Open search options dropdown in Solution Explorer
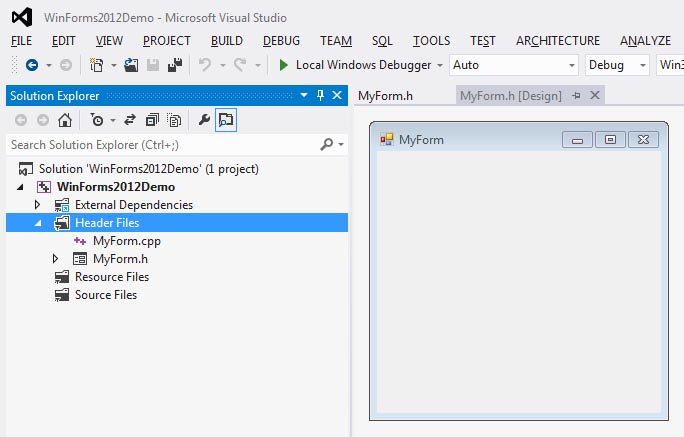Screen dimensions: 684x437 coord(341,144)
